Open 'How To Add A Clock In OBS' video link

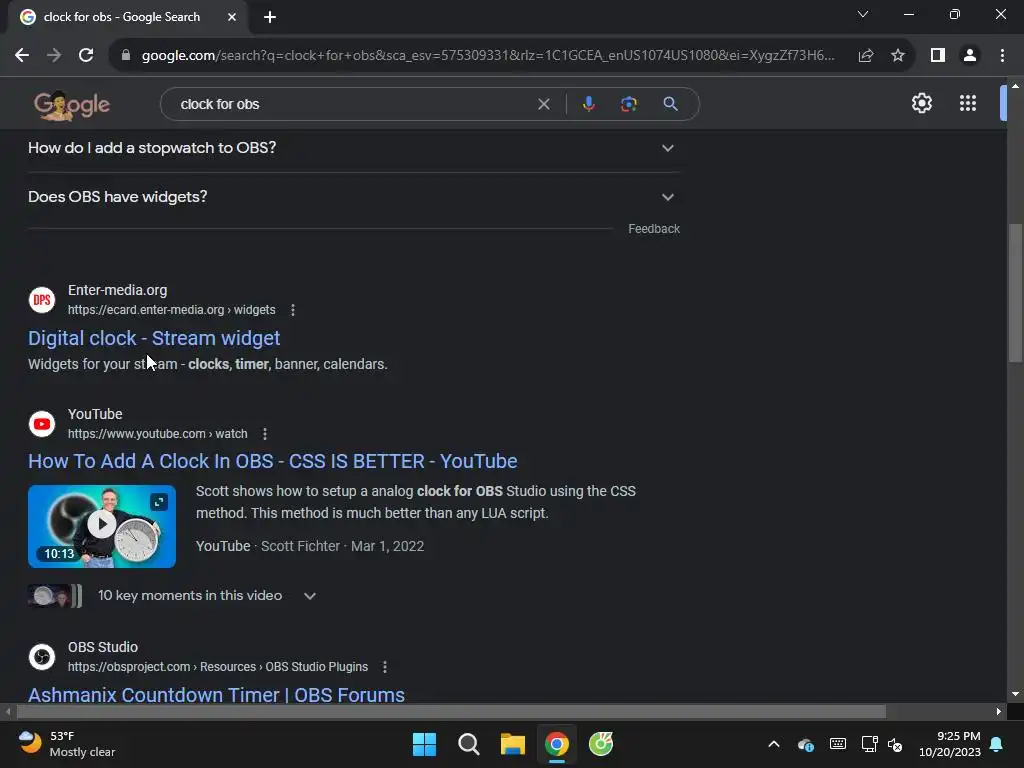tap(272, 461)
